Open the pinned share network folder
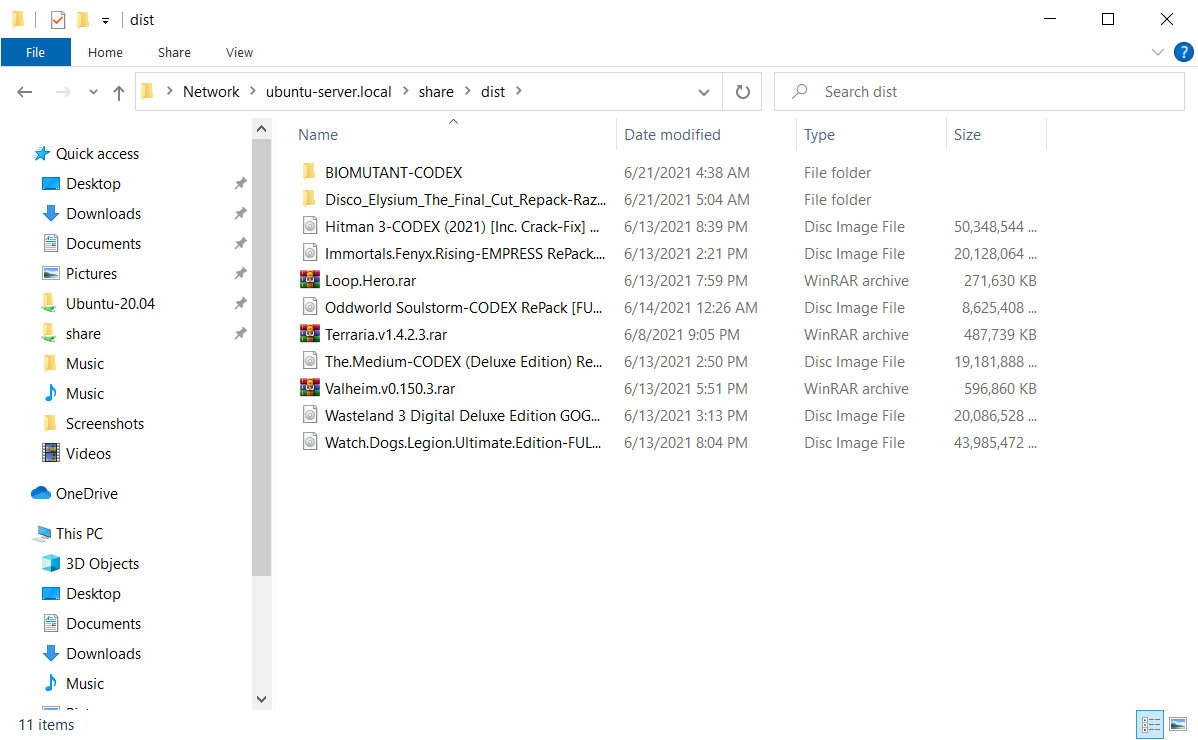 click(83, 334)
